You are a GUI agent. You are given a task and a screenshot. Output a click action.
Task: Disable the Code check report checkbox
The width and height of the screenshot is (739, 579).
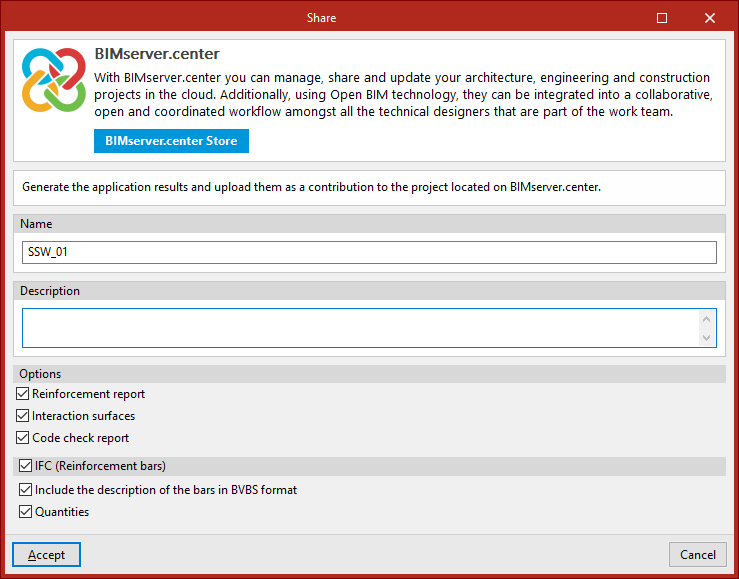coord(22,438)
